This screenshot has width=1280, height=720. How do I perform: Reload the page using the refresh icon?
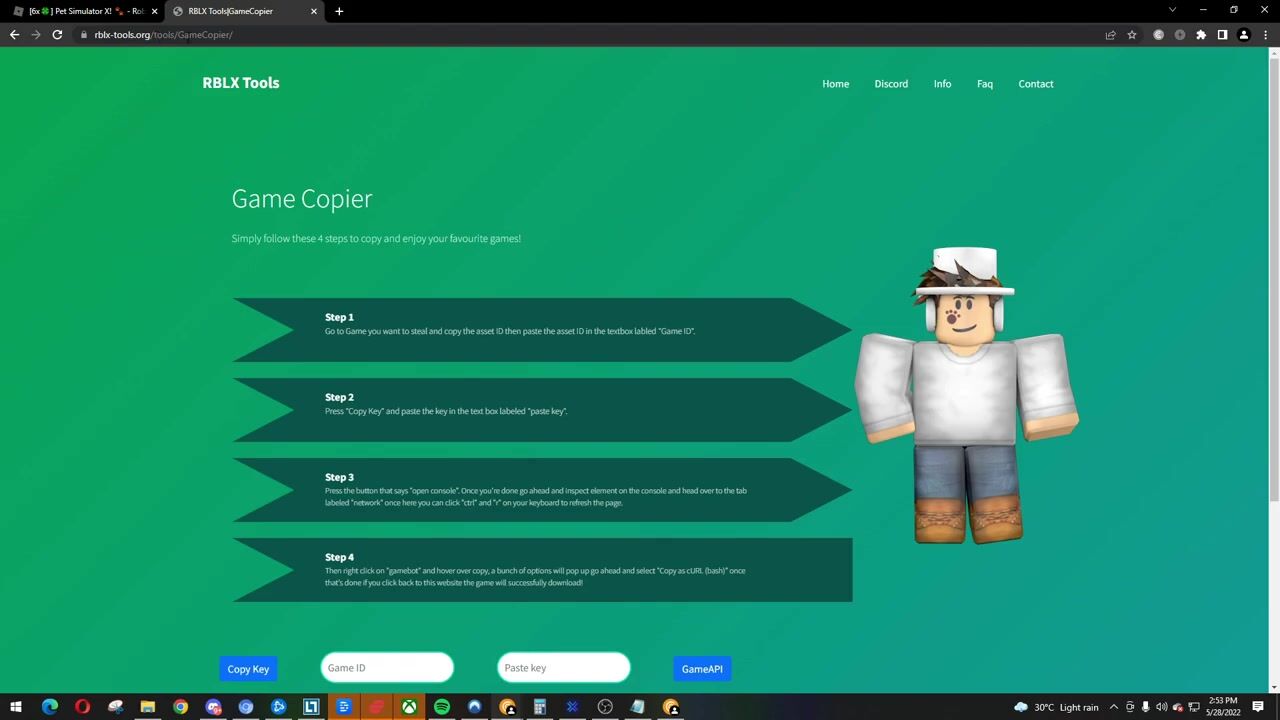[x=57, y=35]
